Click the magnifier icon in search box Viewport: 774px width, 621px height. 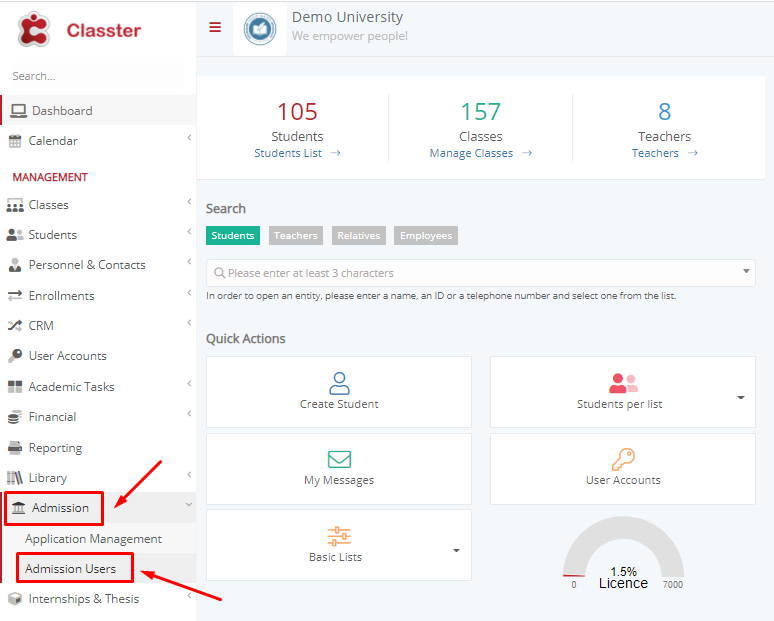pos(219,272)
